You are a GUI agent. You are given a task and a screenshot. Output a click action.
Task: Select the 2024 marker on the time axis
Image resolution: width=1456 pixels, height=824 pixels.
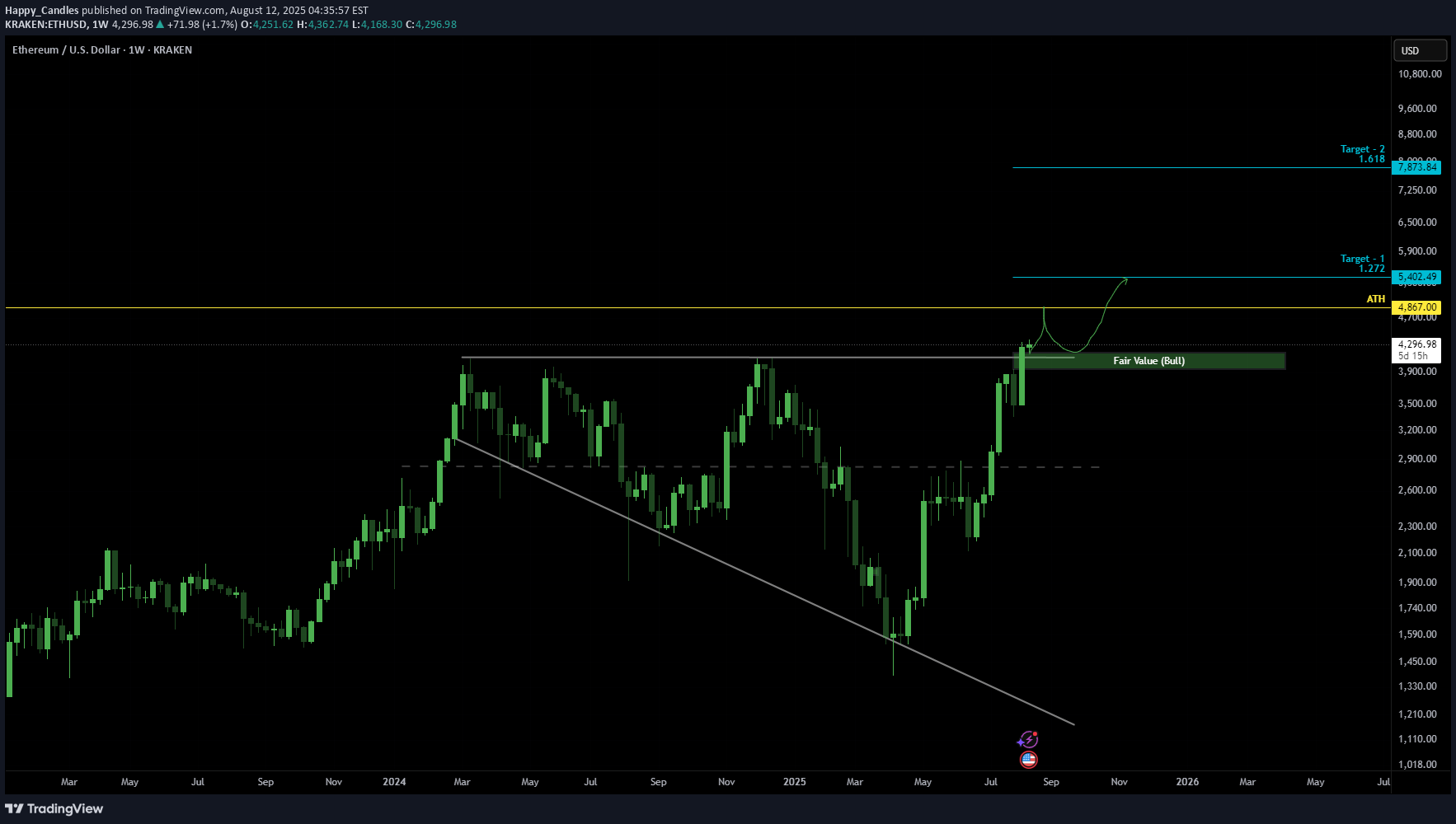coord(394,782)
